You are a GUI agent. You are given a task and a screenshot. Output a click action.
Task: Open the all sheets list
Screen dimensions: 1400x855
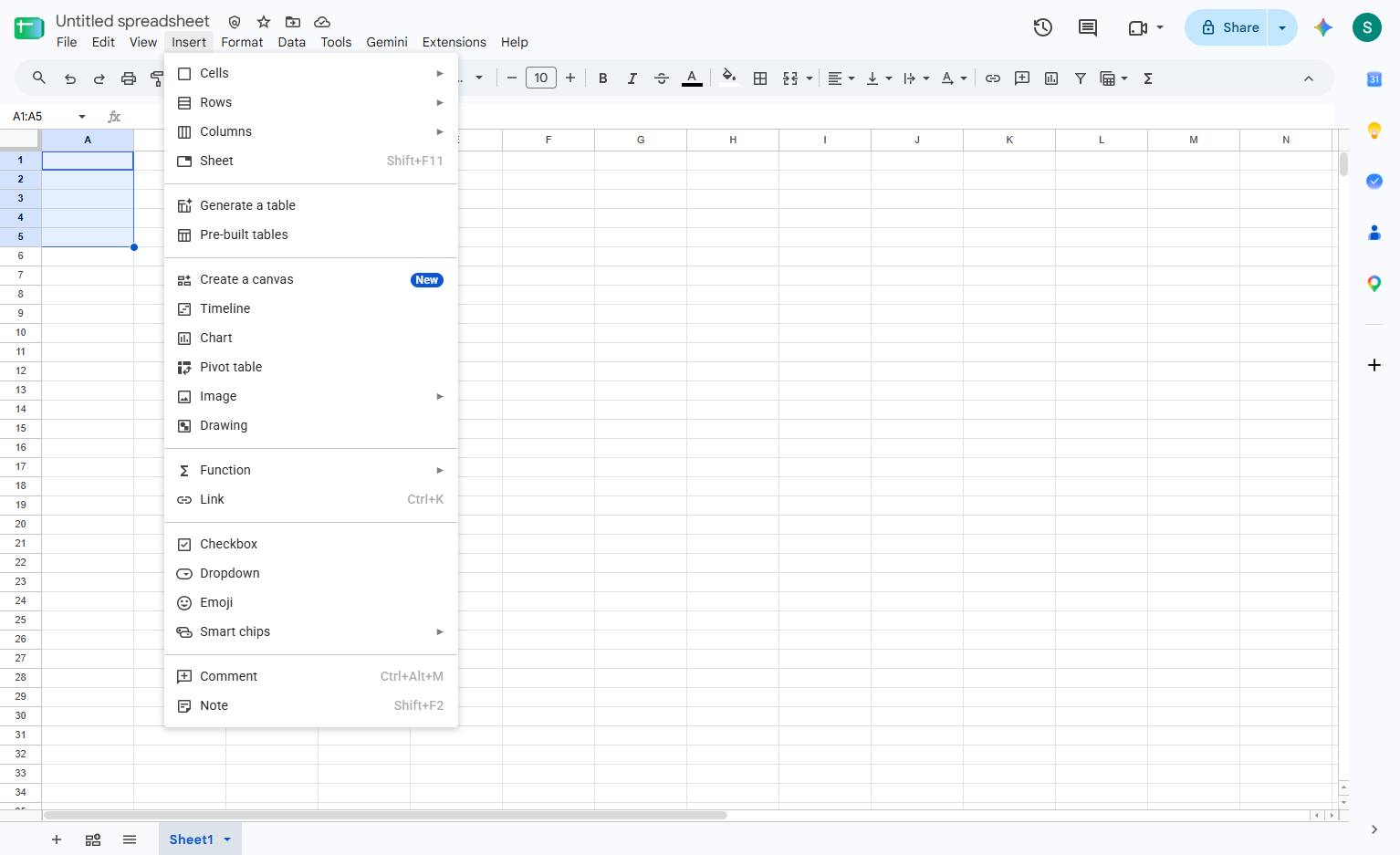pyautogui.click(x=130, y=839)
